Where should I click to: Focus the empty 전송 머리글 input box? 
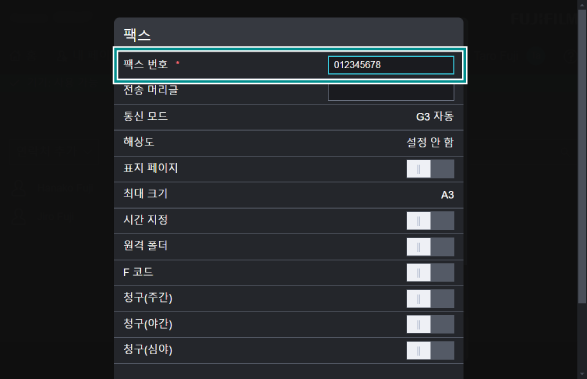391,92
